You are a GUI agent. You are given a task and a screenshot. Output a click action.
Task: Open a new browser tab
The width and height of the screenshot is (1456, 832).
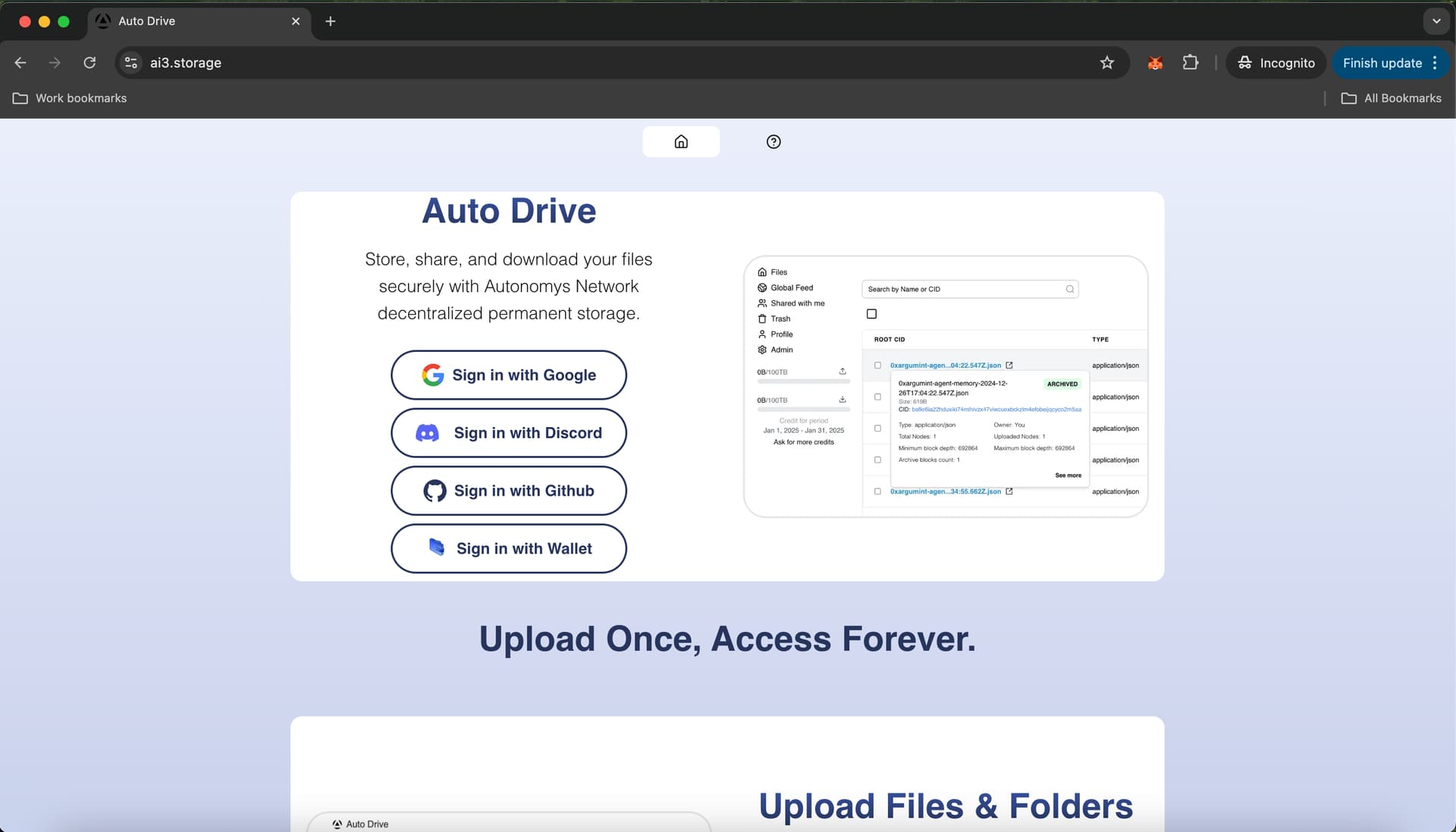pos(330,21)
